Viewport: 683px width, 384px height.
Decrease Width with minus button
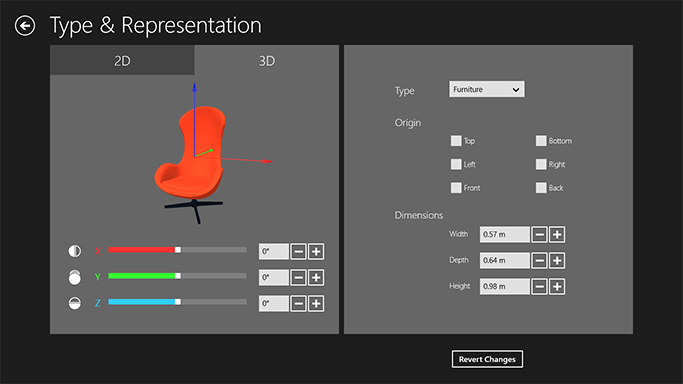[x=539, y=235]
